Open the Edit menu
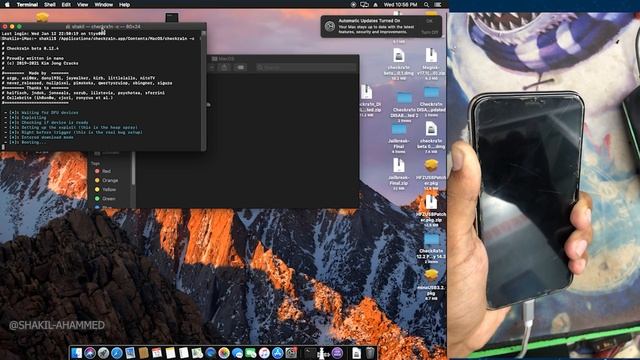The height and width of the screenshot is (360, 640). [66, 4]
